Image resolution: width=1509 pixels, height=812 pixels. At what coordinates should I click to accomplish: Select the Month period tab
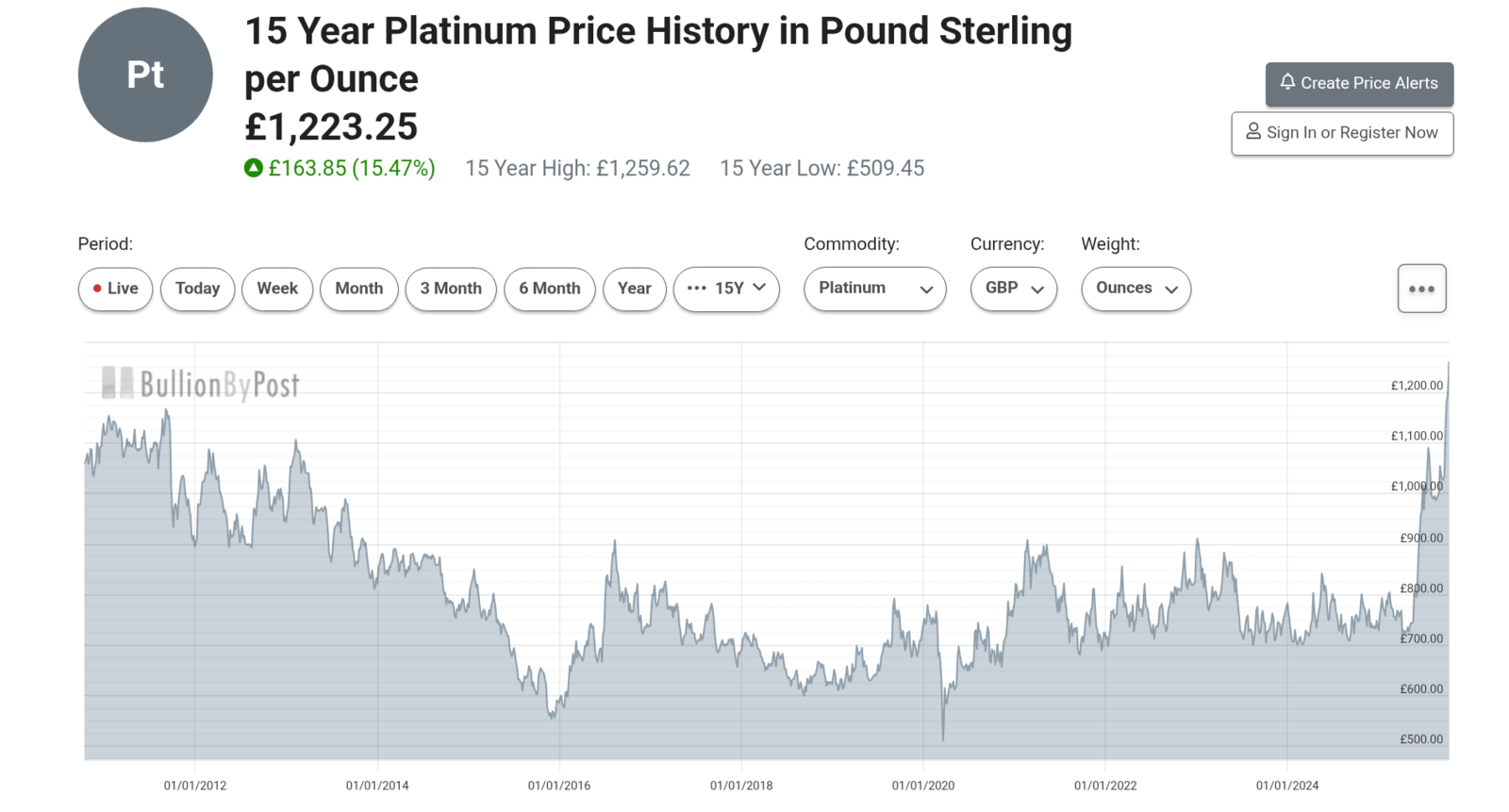coord(358,289)
